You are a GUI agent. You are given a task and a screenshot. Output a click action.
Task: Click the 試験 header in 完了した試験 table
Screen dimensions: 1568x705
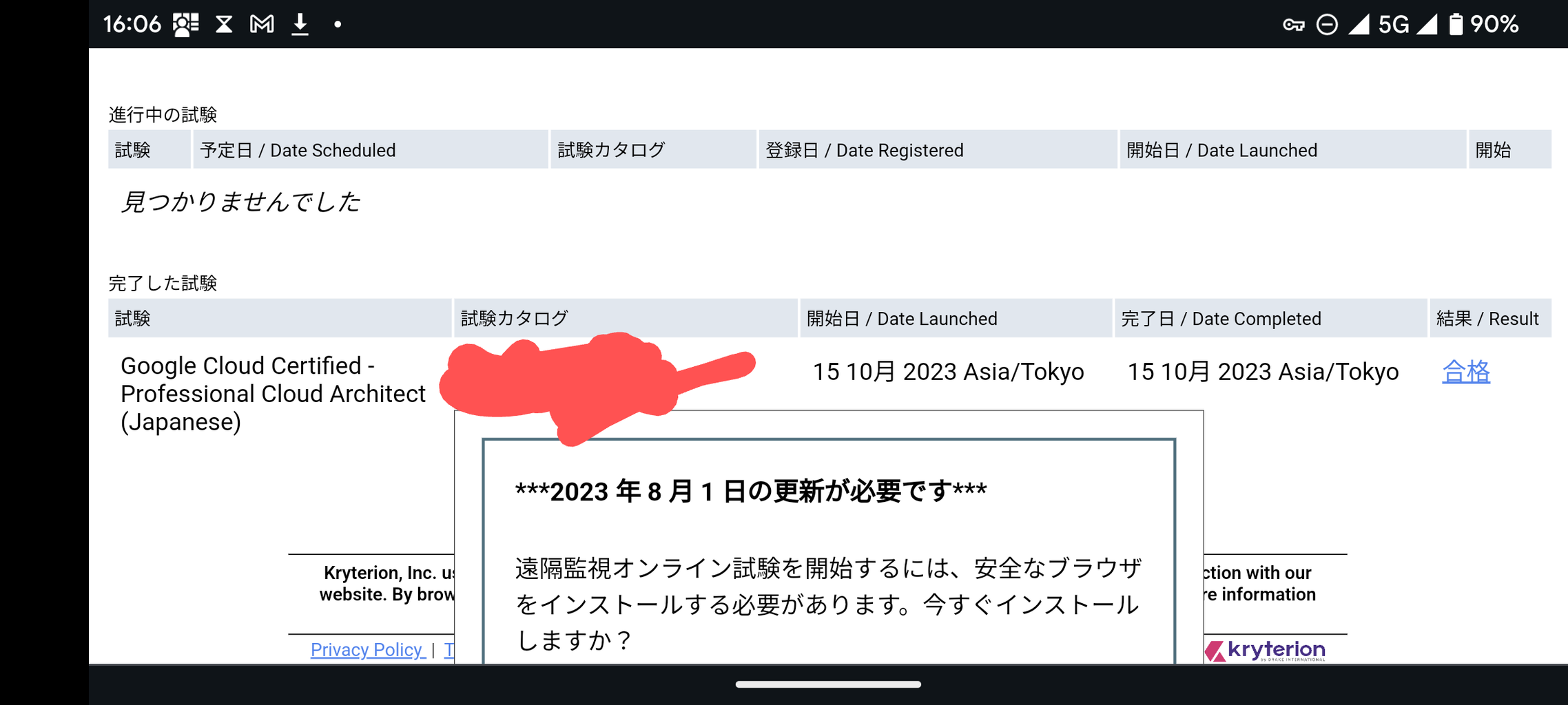click(280, 318)
